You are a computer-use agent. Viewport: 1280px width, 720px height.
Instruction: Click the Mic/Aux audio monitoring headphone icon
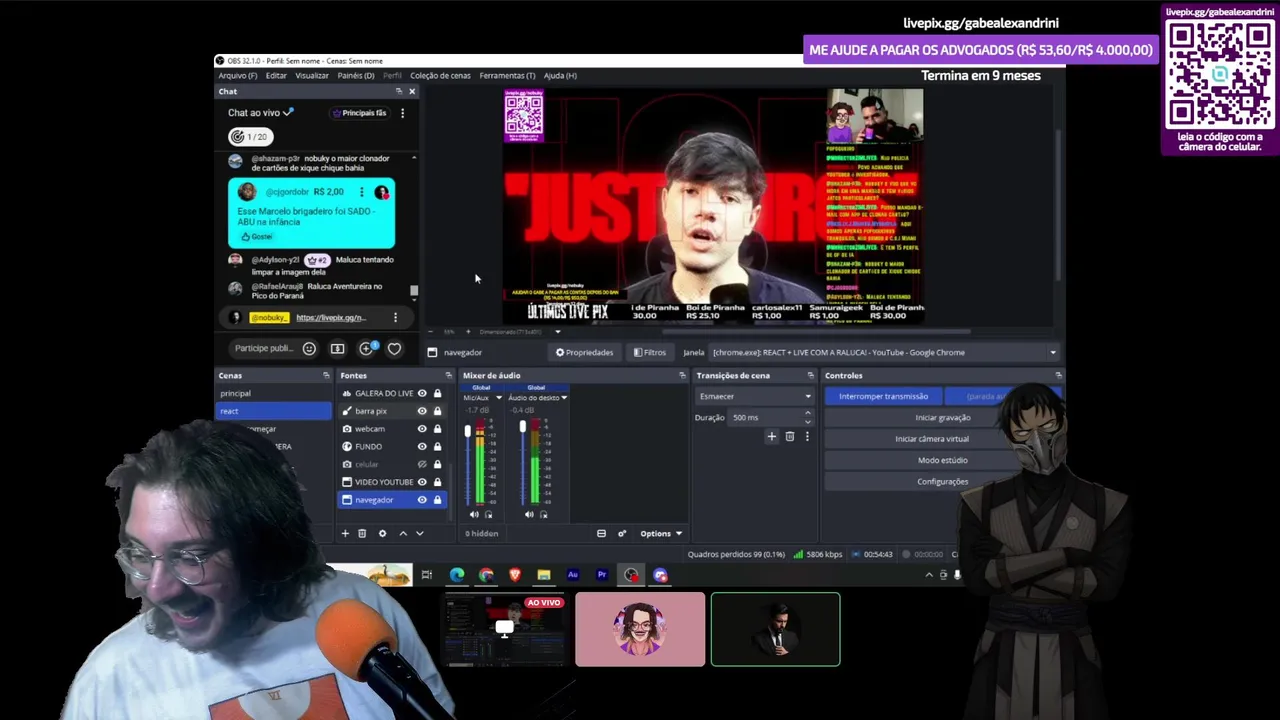(x=488, y=514)
